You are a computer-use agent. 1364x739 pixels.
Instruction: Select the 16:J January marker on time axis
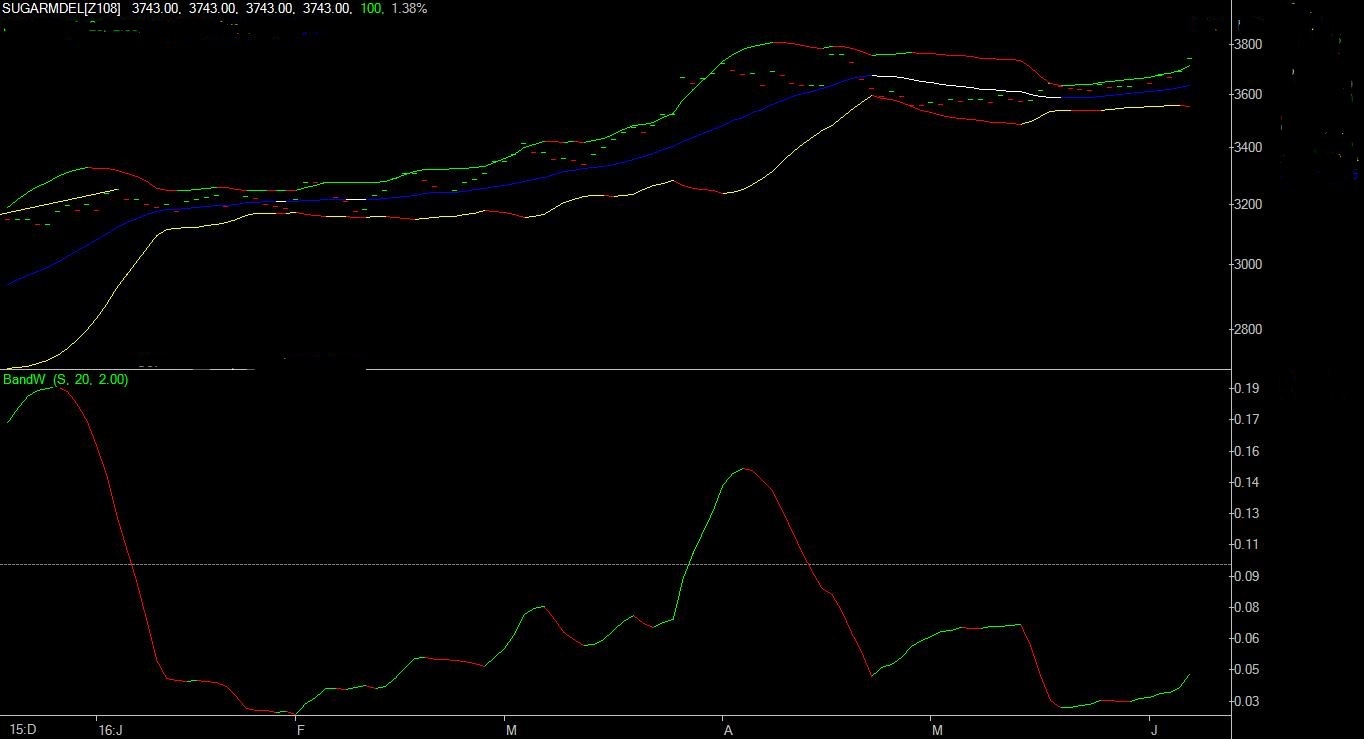[x=109, y=730]
